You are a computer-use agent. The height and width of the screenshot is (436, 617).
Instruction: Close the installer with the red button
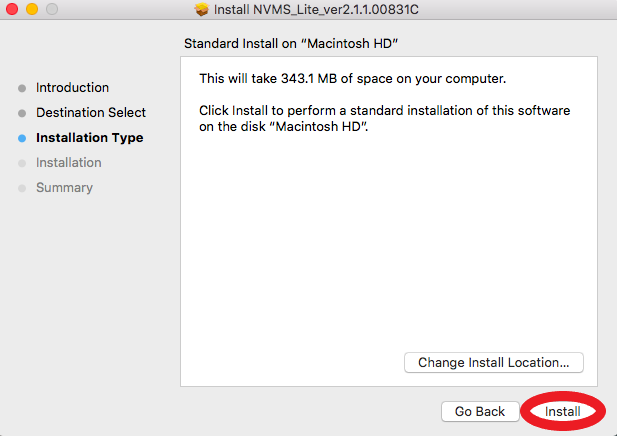click(x=12, y=10)
